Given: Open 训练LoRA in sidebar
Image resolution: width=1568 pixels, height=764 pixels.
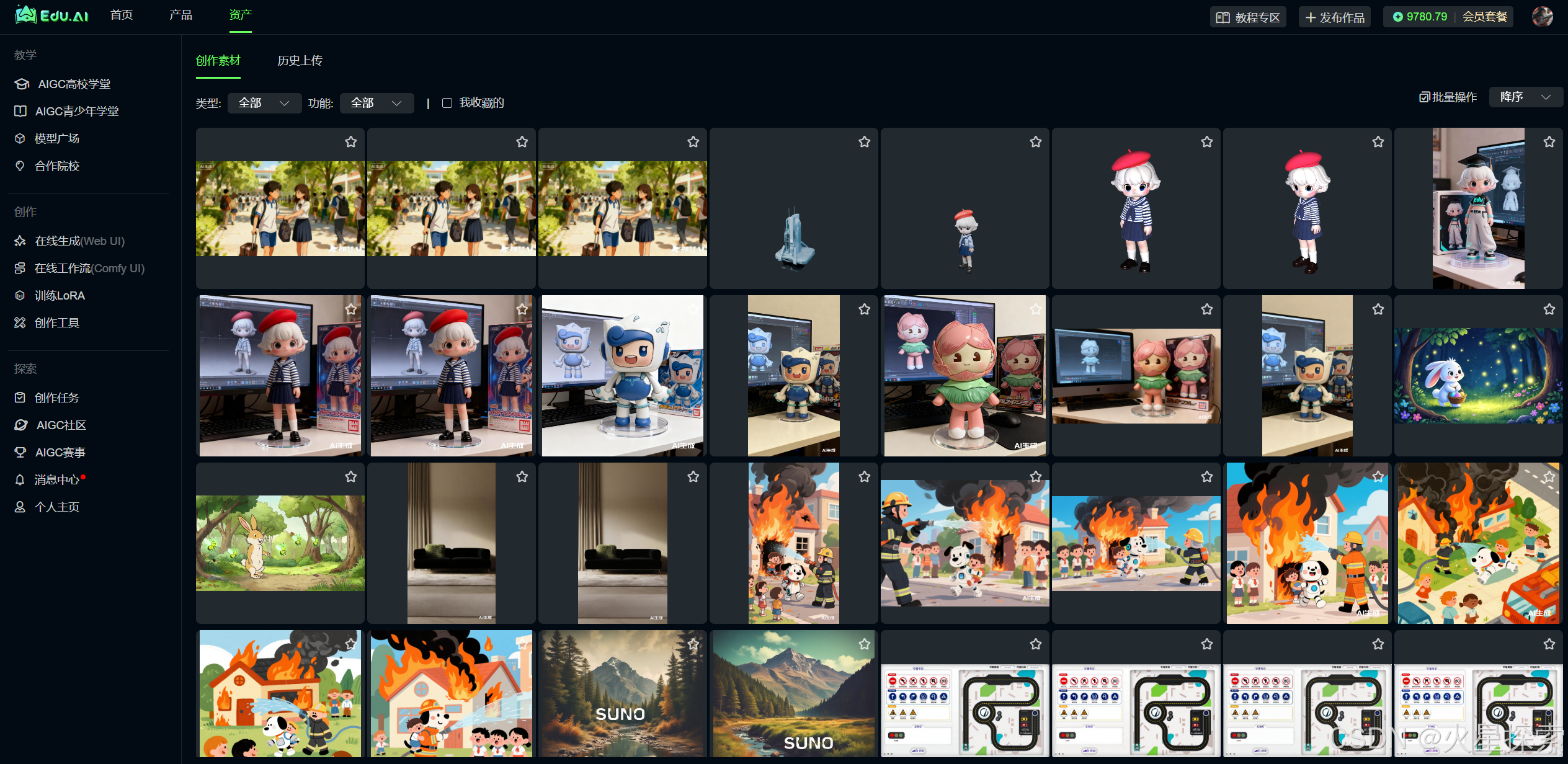Looking at the screenshot, I should point(60,296).
